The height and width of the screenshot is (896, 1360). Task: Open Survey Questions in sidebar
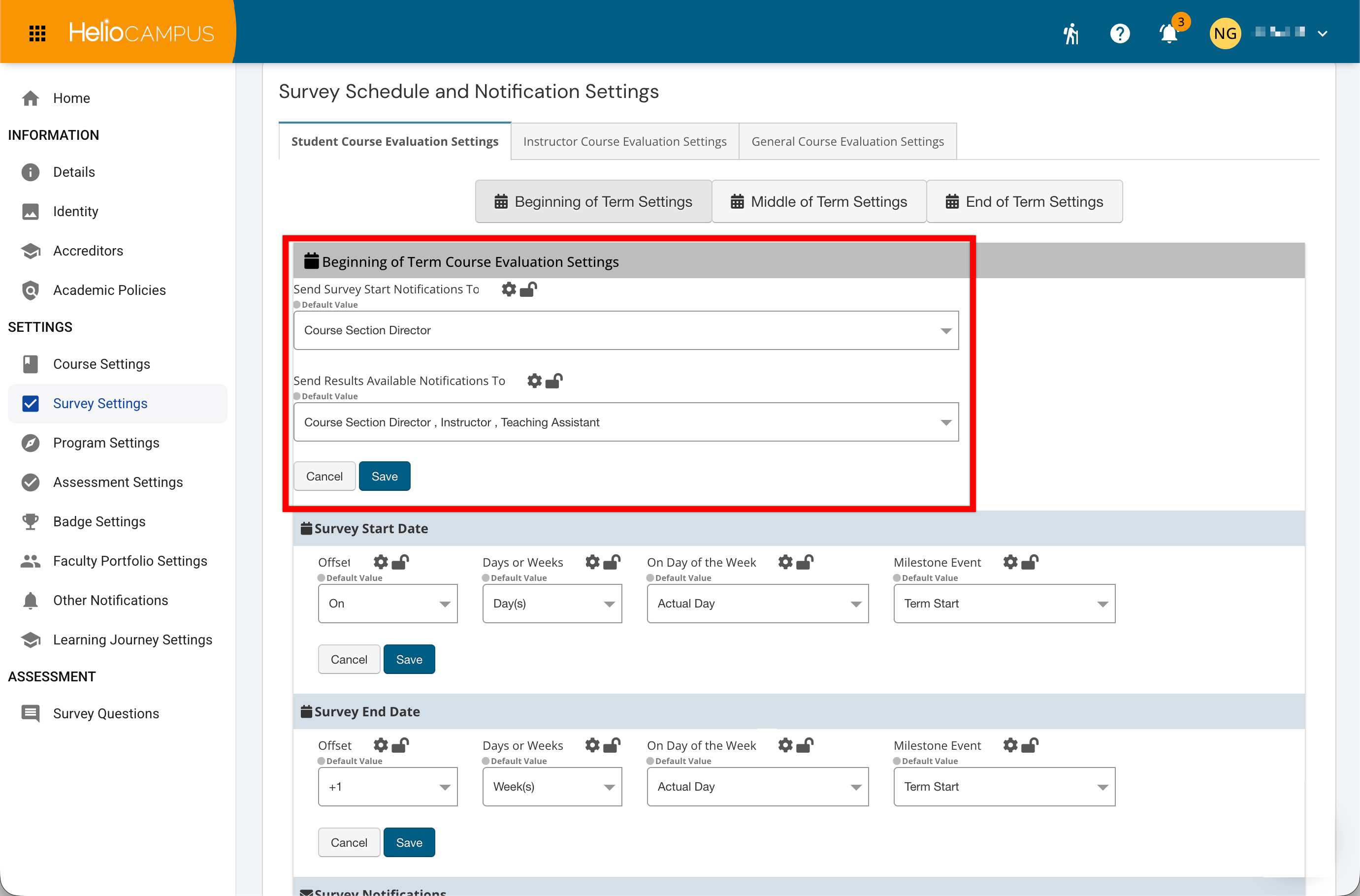tap(118, 714)
